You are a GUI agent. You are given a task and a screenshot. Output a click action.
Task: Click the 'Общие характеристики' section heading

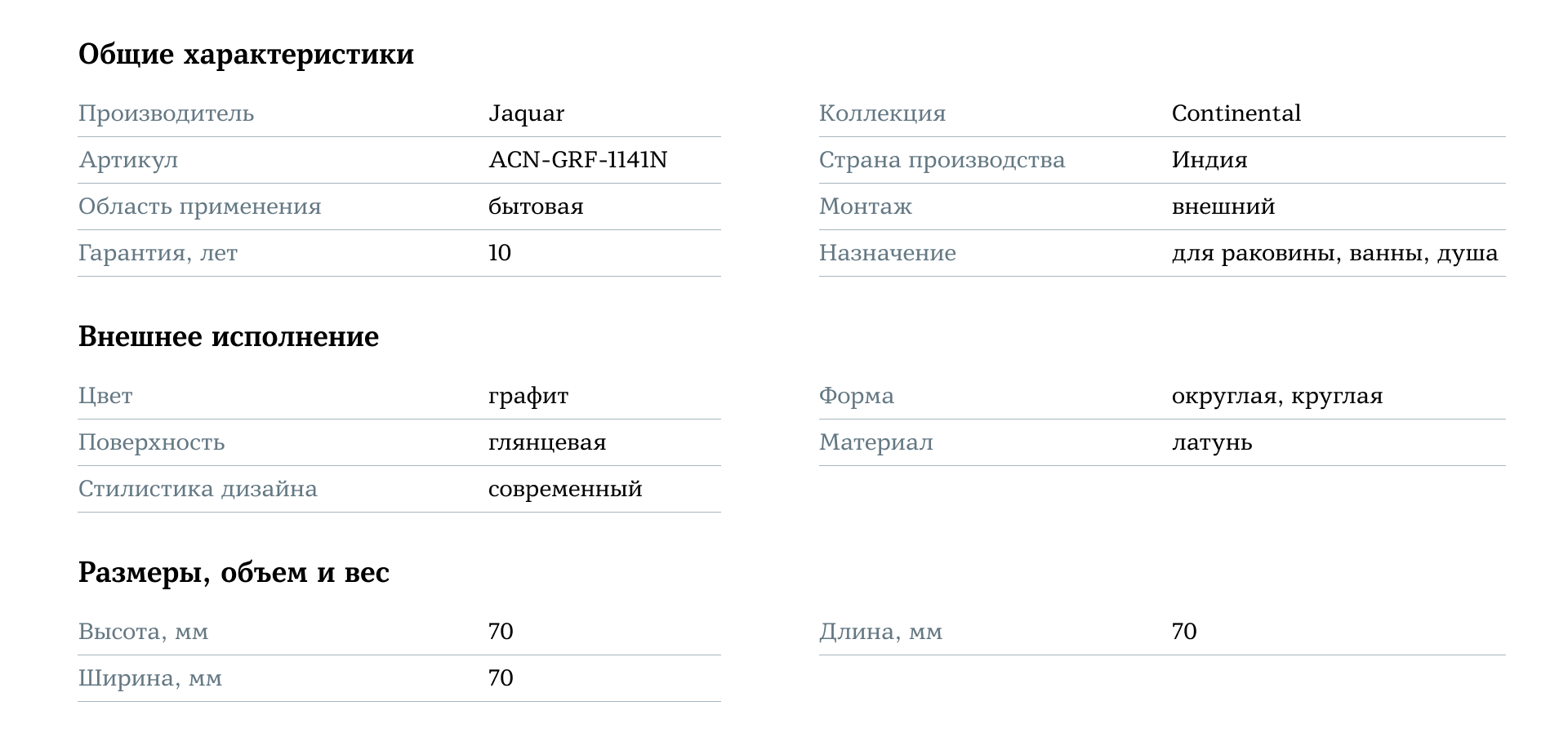coord(246,55)
